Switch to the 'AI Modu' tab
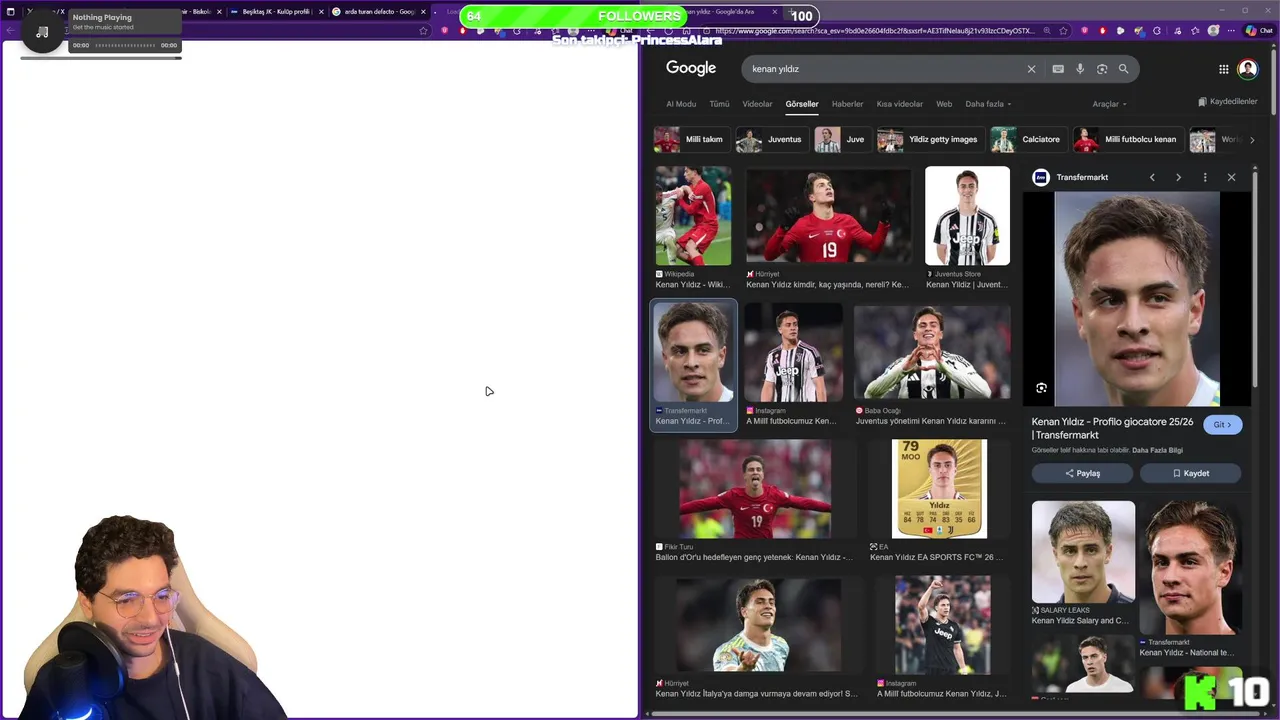The image size is (1280, 720). [x=681, y=104]
